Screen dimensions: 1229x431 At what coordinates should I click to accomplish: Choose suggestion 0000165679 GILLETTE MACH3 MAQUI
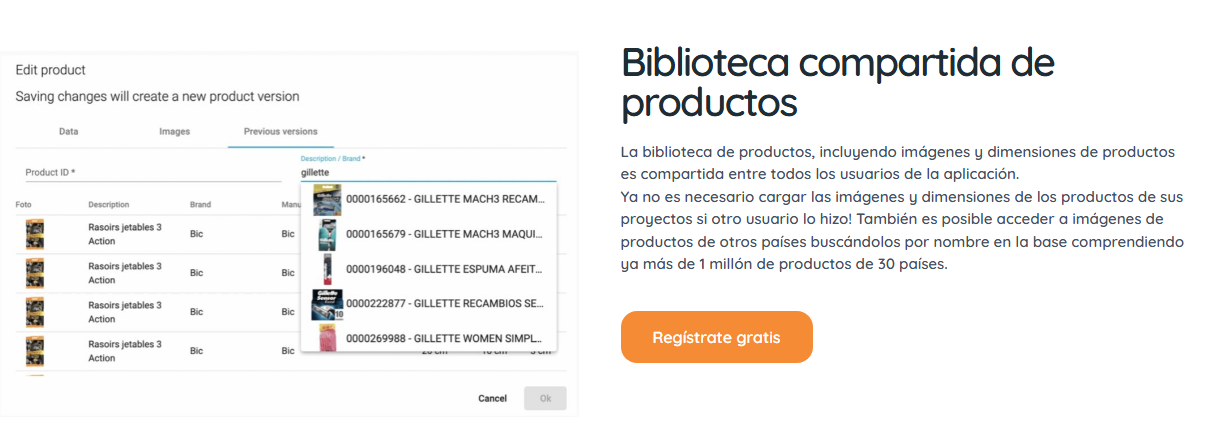tap(429, 234)
